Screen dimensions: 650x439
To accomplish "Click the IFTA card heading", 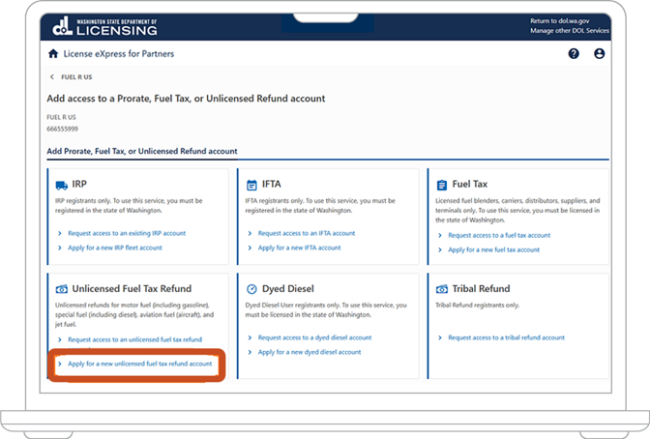I will 272,184.
